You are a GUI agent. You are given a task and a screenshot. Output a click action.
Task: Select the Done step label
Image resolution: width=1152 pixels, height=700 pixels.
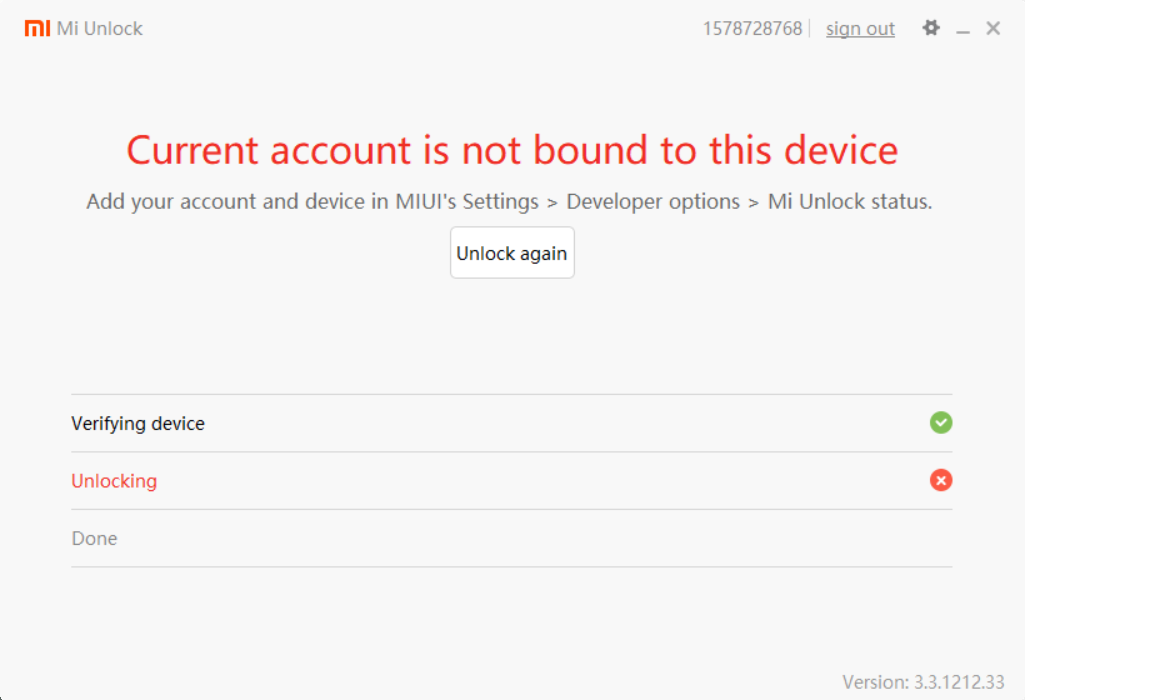[94, 539]
